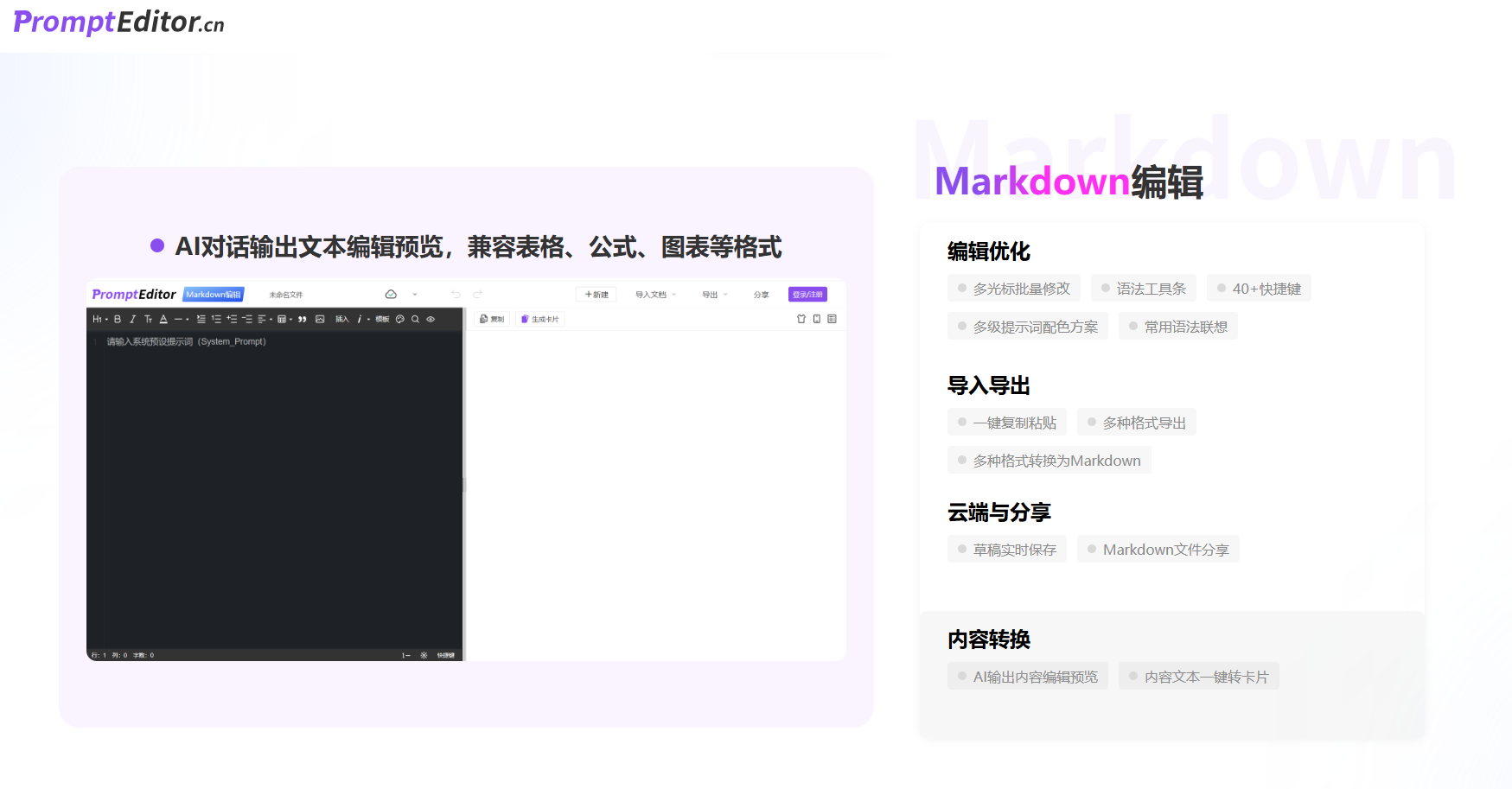Open the search (magnifier) tool in toolbar

click(415, 318)
